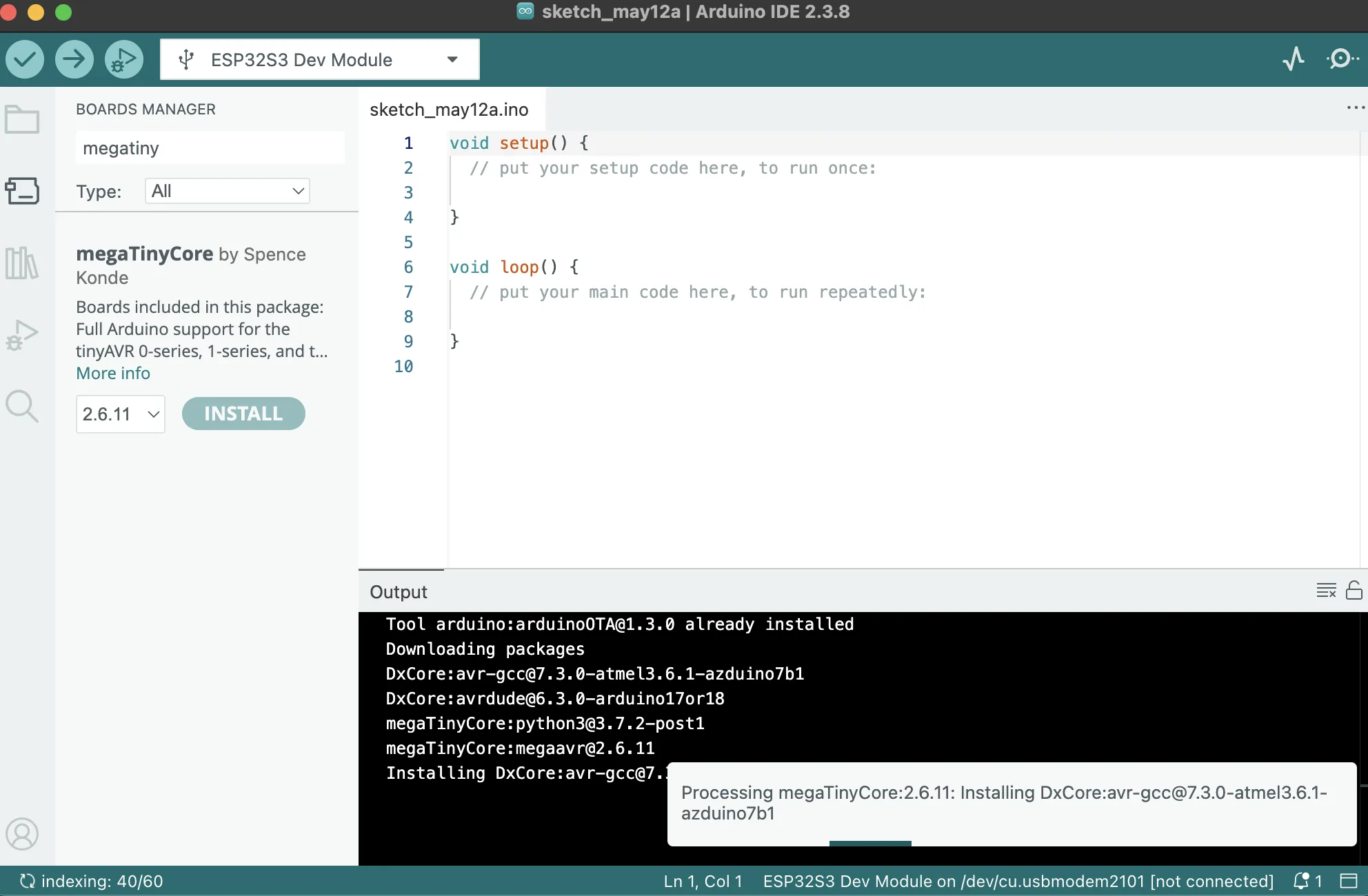Open the More info link

point(113,373)
